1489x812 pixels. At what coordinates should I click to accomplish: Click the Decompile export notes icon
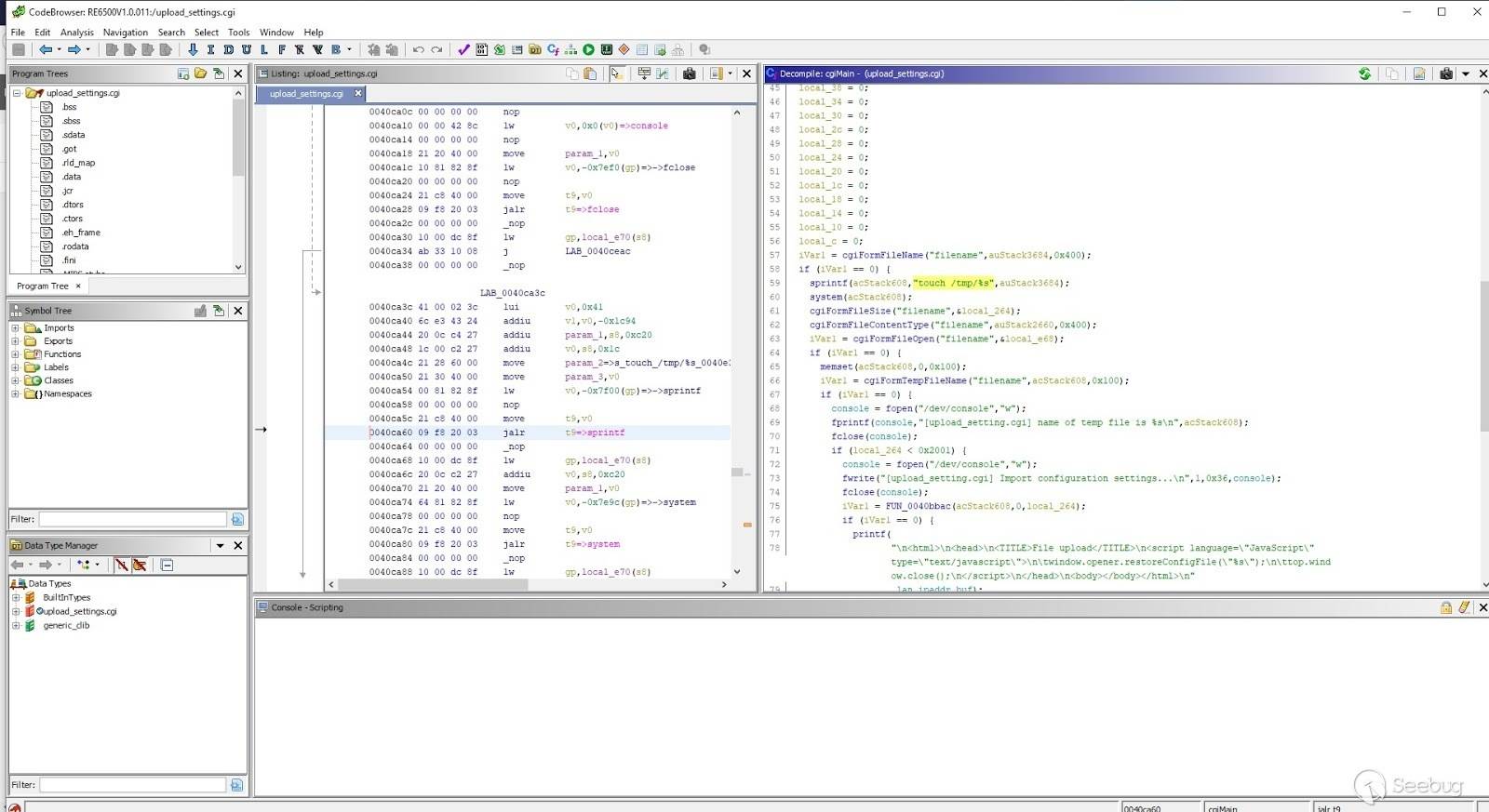[x=1419, y=73]
